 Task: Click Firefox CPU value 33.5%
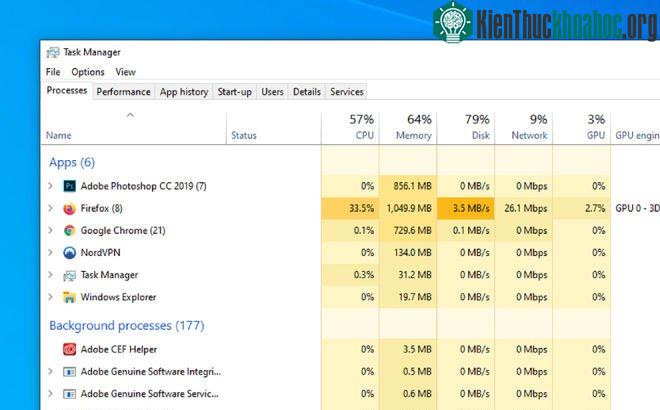point(362,208)
